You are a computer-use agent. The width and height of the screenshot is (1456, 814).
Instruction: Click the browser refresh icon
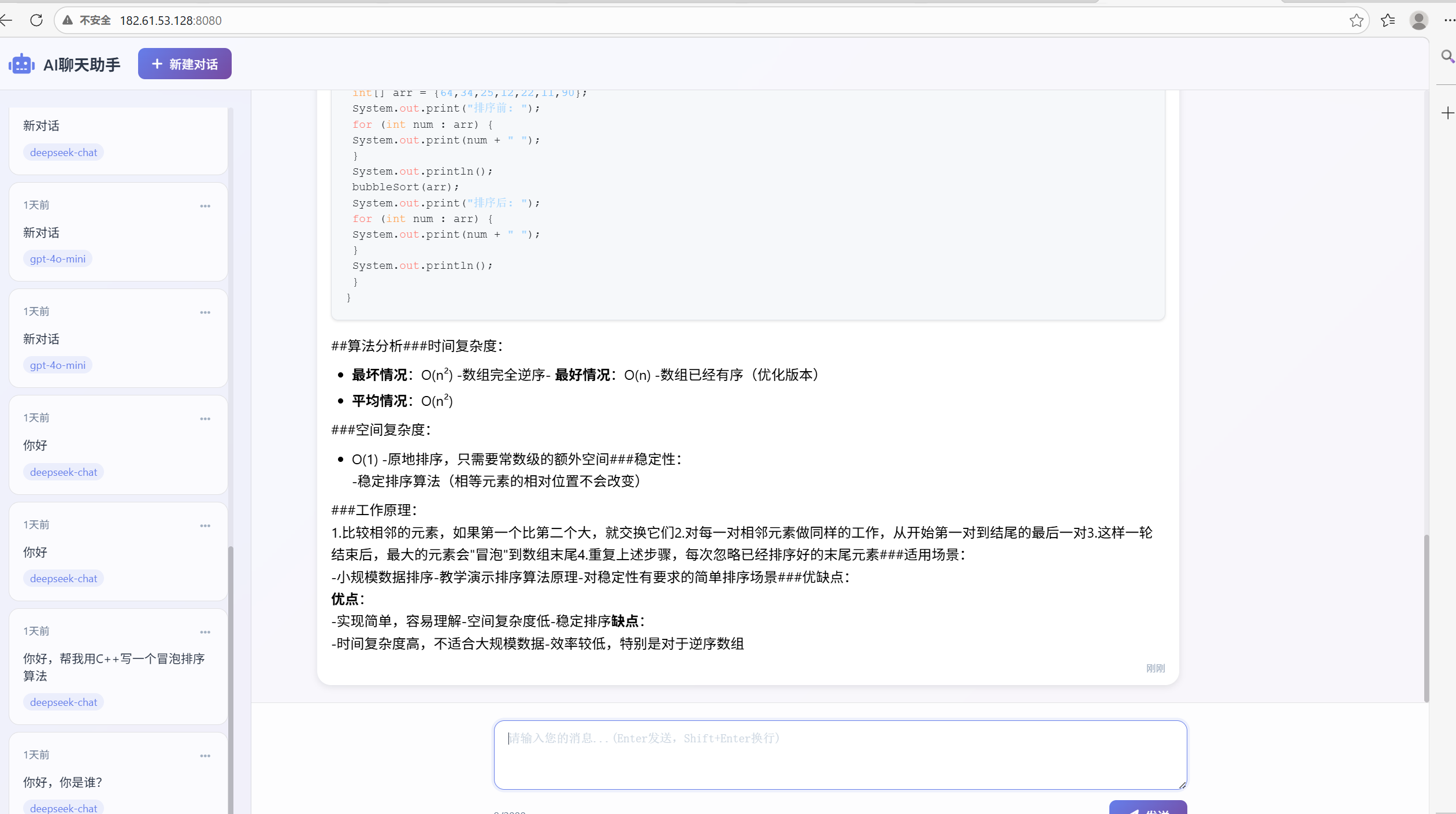tap(36, 21)
